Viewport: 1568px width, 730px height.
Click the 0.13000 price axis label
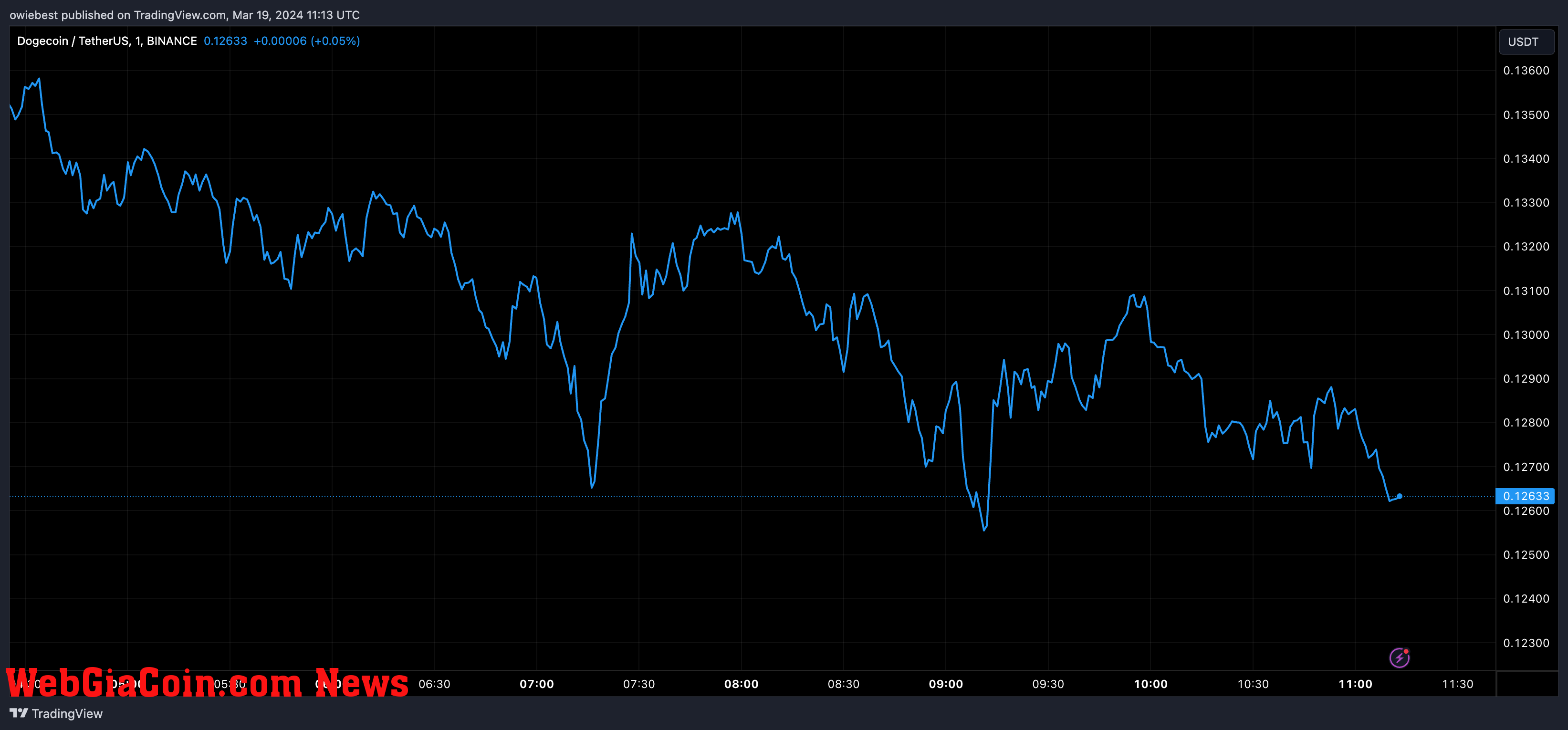[x=1526, y=334]
